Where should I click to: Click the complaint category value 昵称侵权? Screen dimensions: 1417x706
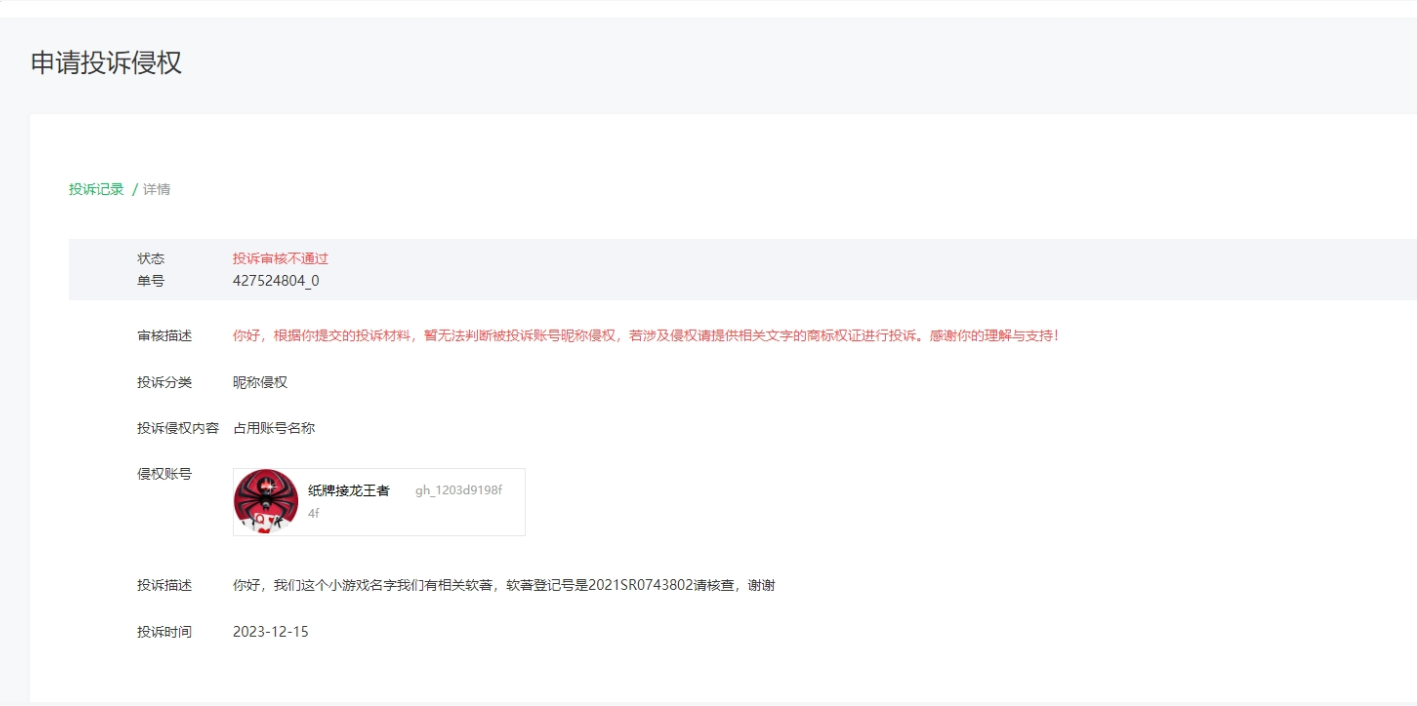(x=260, y=382)
